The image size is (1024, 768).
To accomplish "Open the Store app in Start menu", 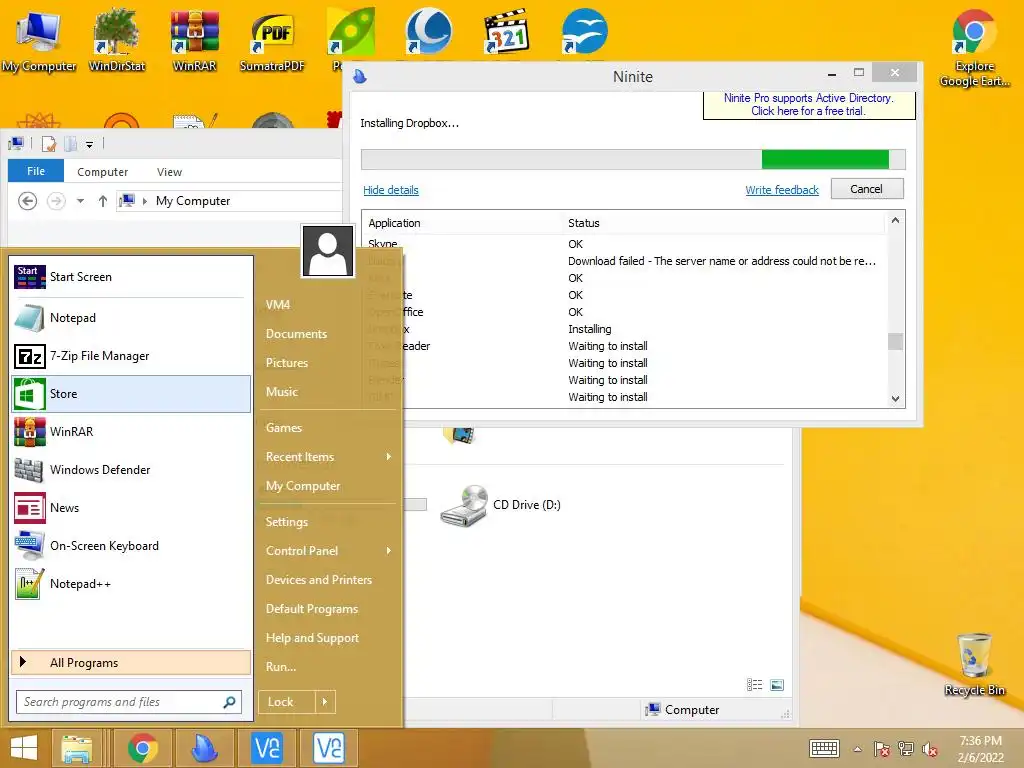I will tap(131, 394).
